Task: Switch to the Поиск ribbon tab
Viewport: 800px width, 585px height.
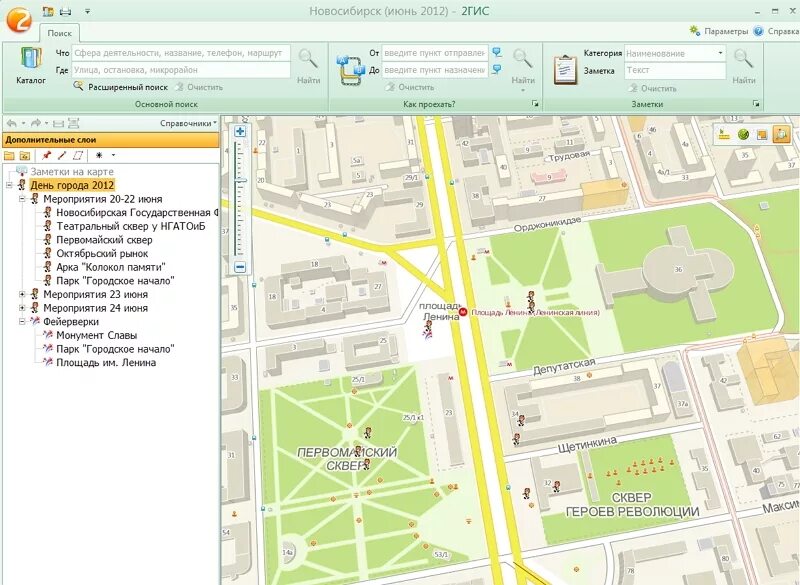Action: click(60, 33)
